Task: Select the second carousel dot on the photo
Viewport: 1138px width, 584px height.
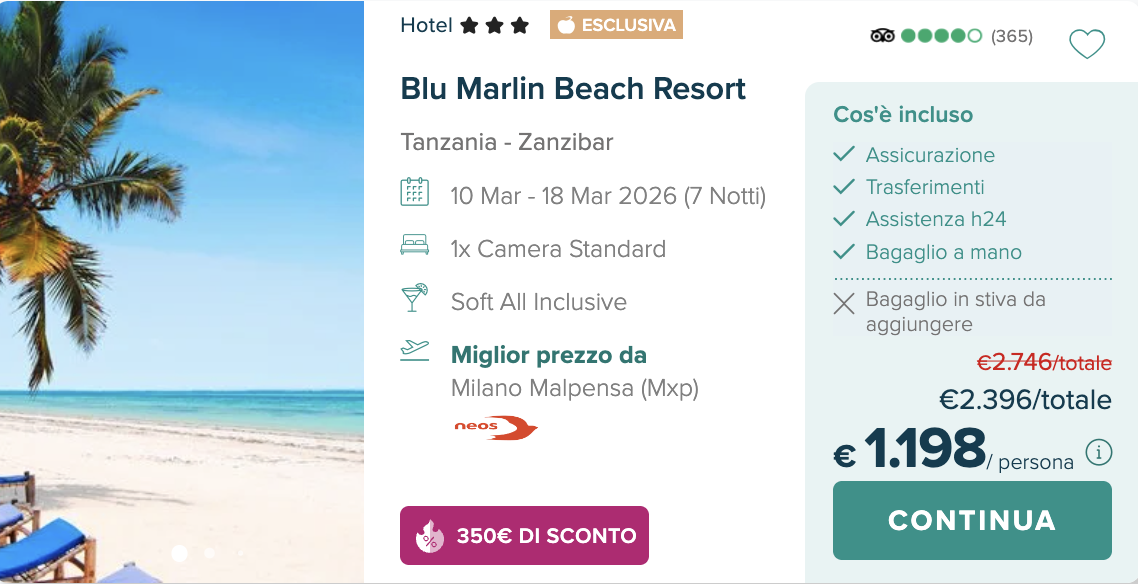Action: pos(209,551)
